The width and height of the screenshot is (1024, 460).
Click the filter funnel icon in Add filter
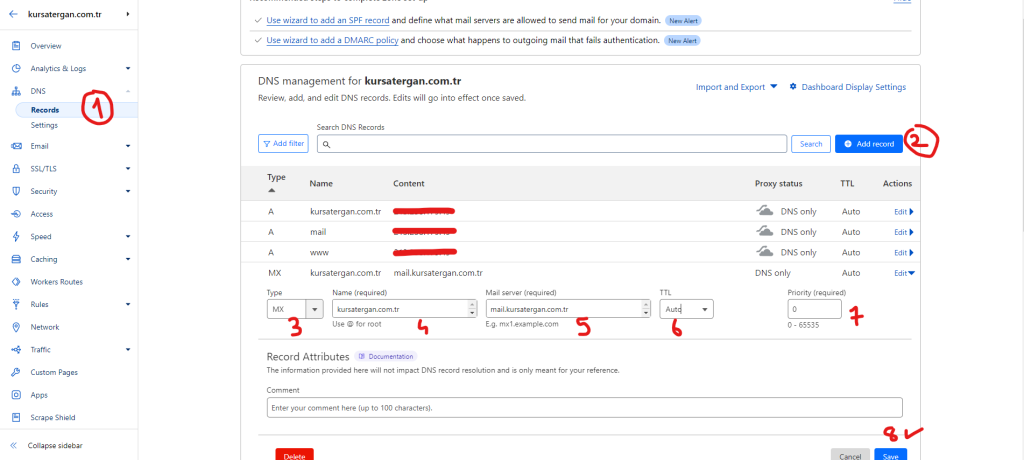point(266,144)
